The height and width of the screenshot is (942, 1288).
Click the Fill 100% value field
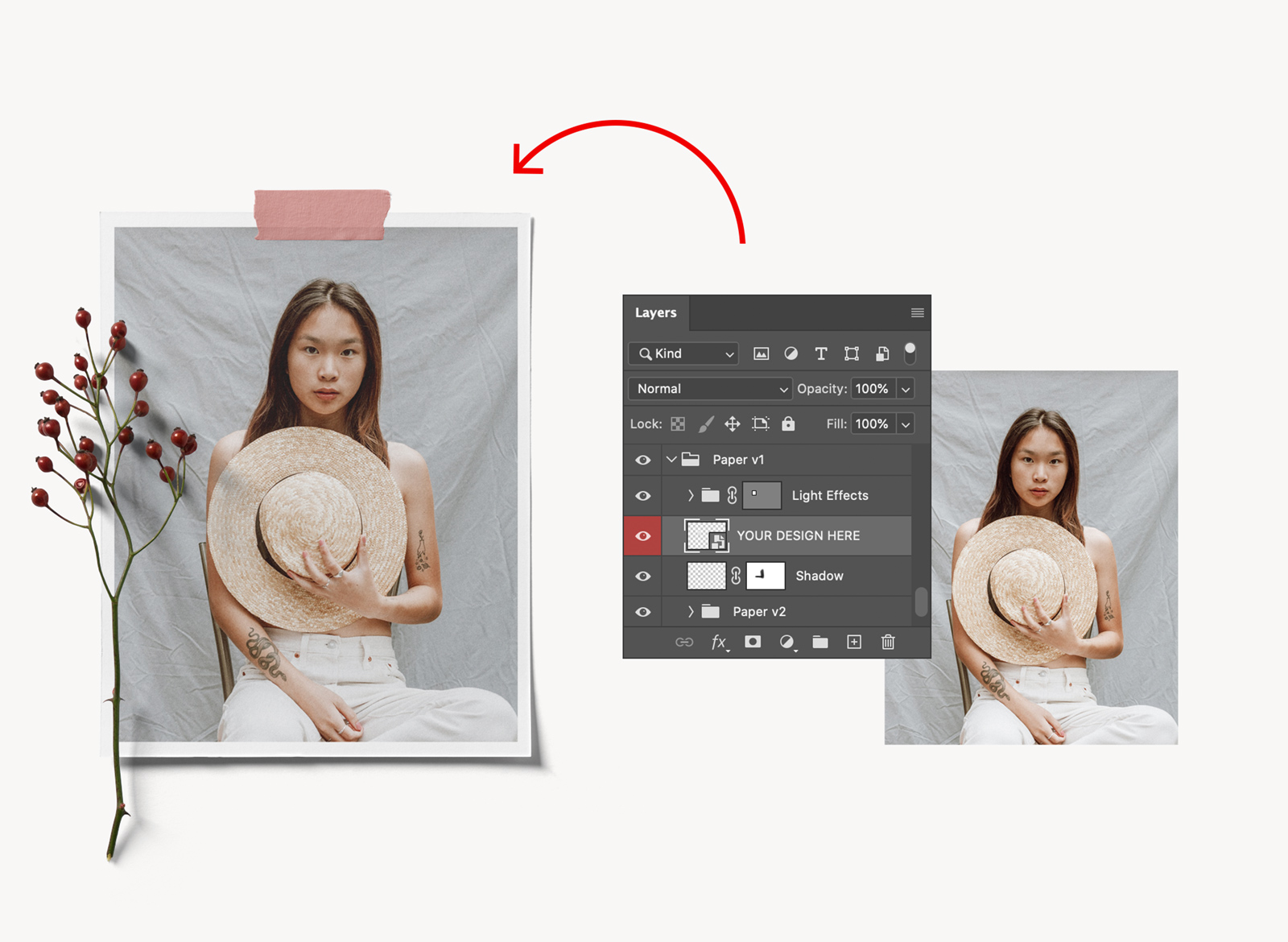[873, 423]
